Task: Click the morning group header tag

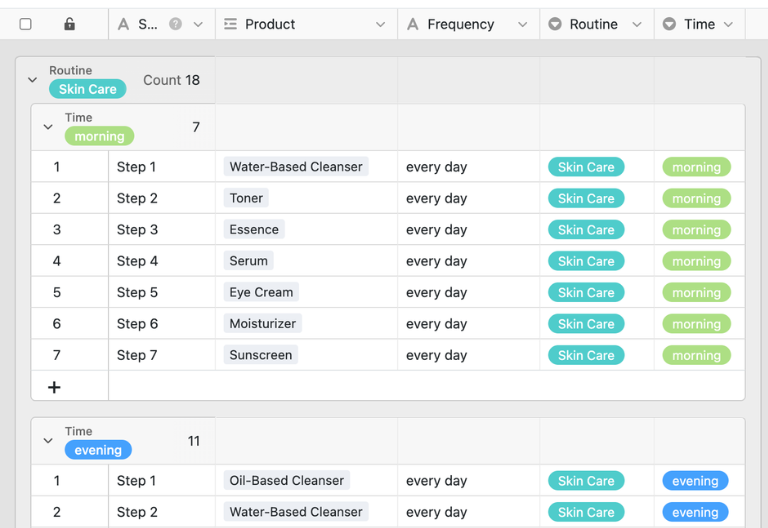Action: [99, 136]
